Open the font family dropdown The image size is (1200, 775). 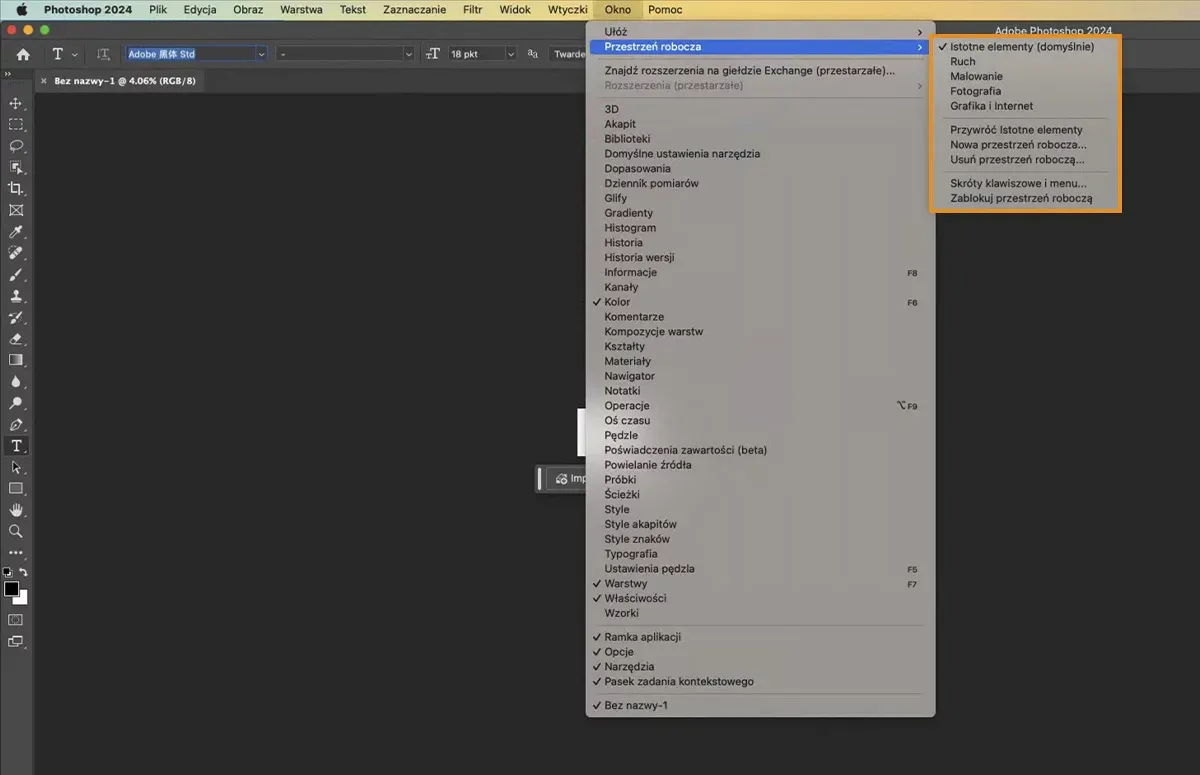[x=195, y=53]
